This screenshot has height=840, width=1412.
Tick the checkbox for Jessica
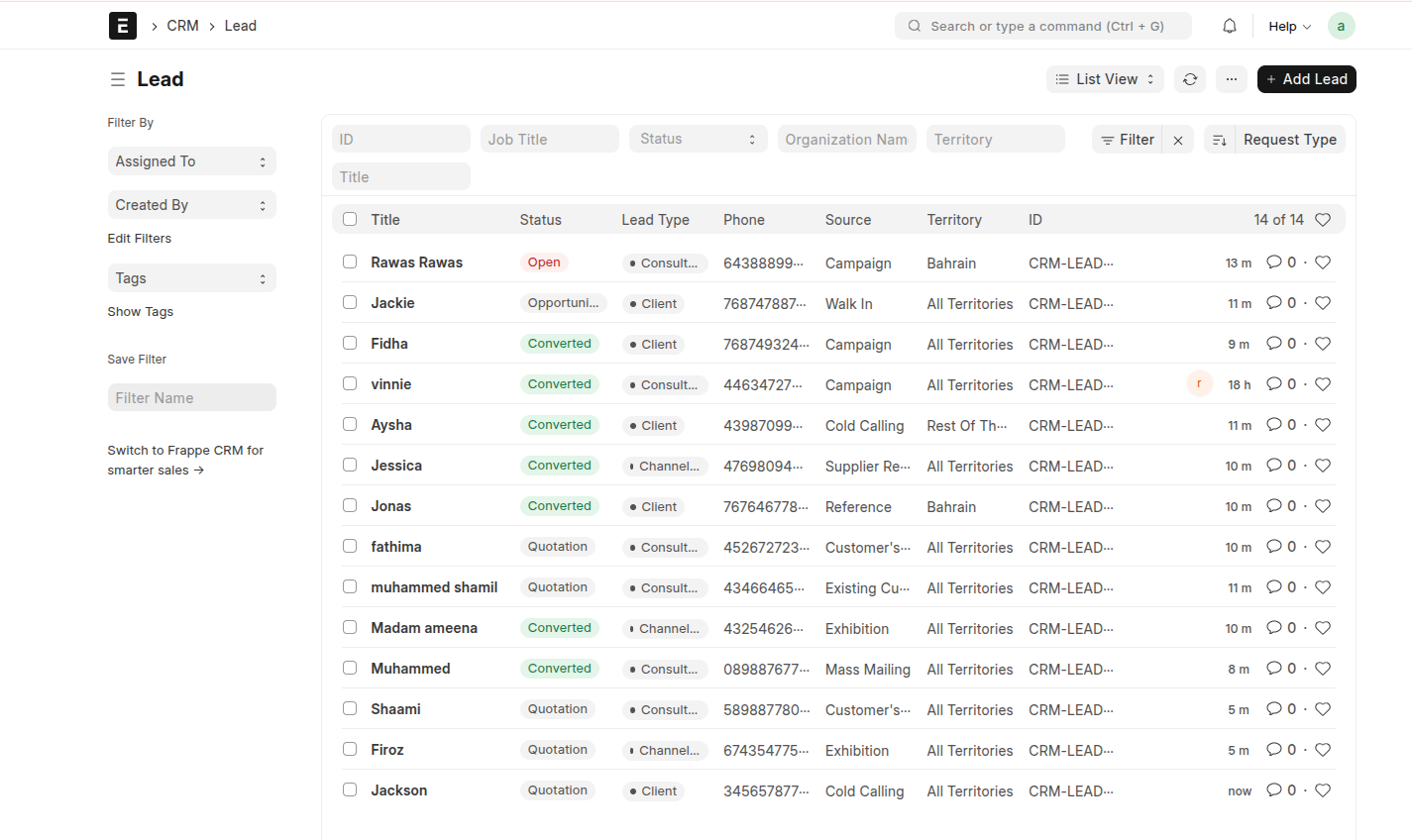click(350, 465)
